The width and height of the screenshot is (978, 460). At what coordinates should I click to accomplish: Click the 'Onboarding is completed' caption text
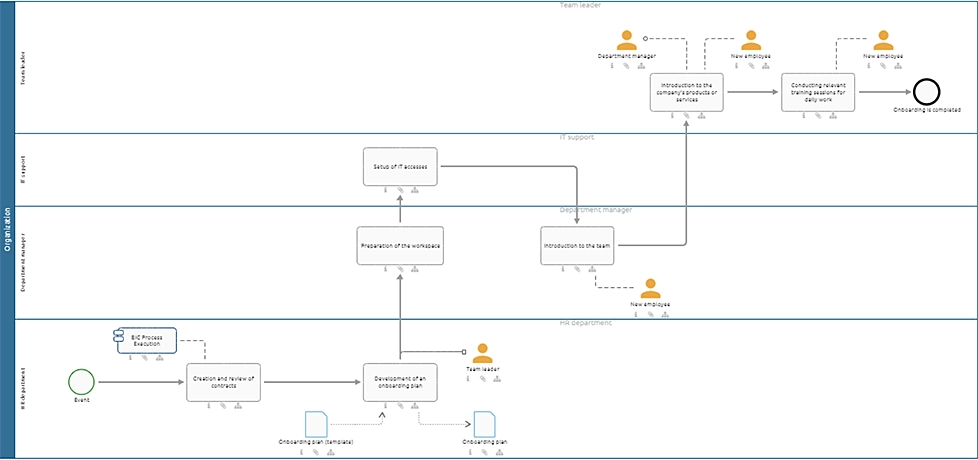[x=926, y=110]
